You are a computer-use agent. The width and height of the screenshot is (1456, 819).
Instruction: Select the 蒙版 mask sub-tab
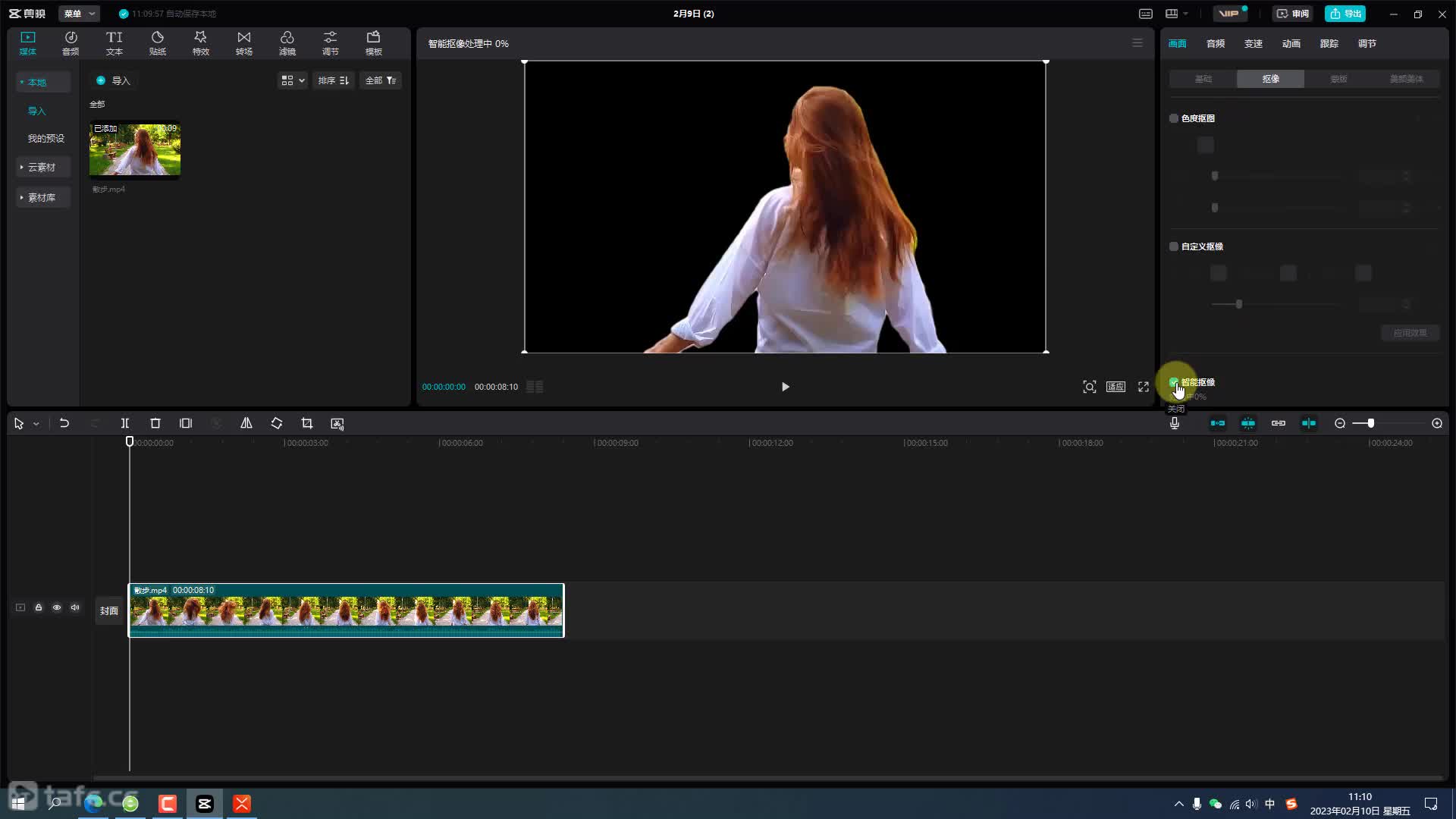click(1338, 79)
